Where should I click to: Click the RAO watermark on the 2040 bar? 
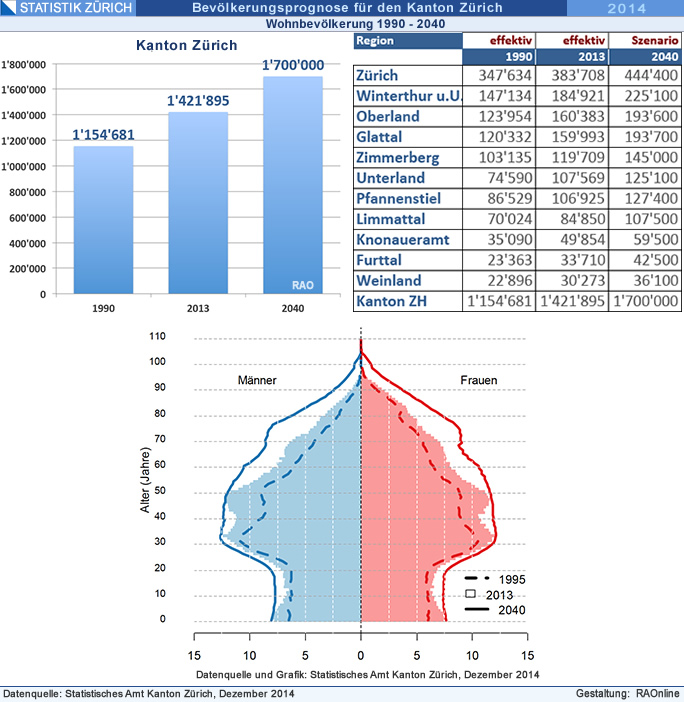303,285
